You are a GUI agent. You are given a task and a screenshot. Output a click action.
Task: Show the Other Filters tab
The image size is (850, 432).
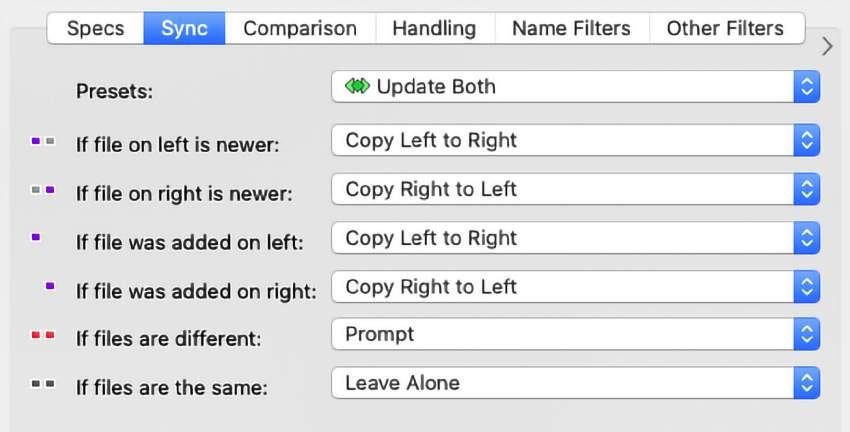point(726,28)
